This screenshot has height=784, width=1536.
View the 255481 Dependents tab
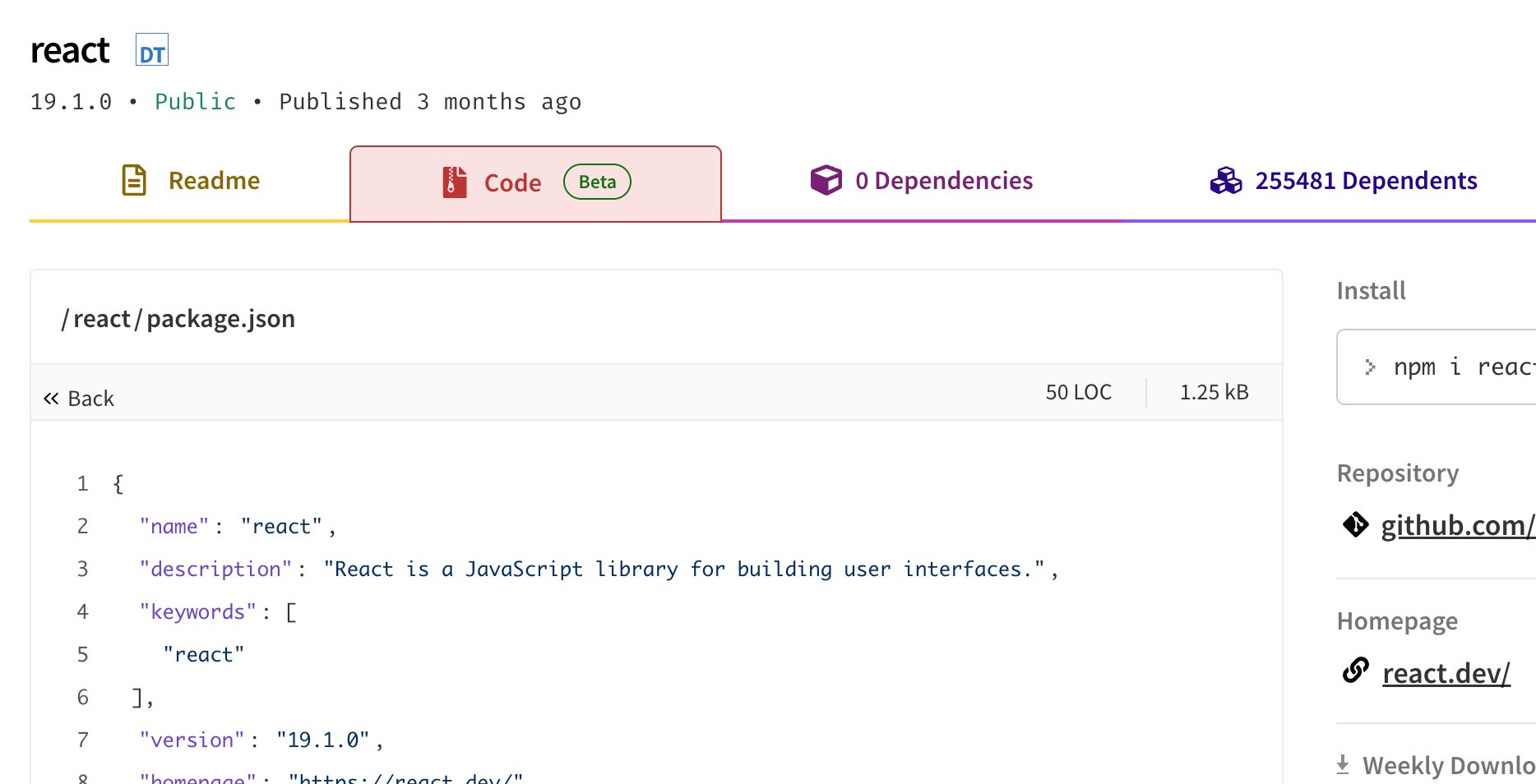1365,181
